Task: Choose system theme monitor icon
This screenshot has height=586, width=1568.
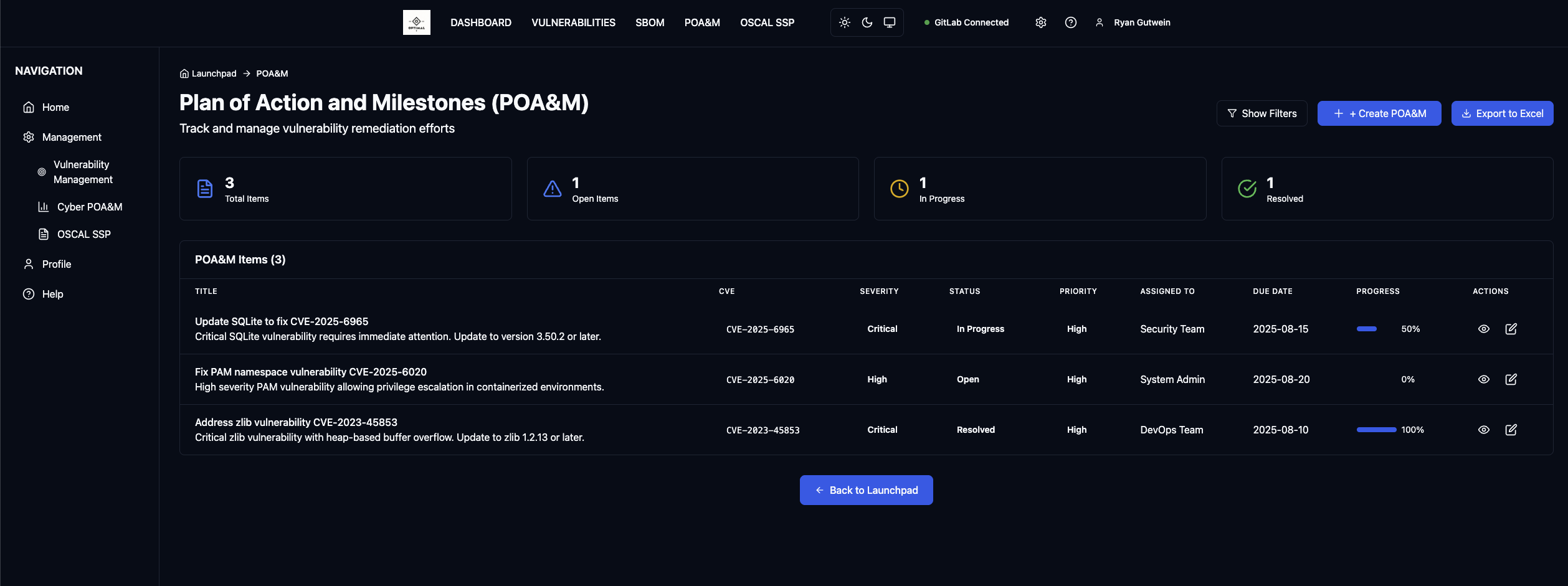Action: point(890,22)
